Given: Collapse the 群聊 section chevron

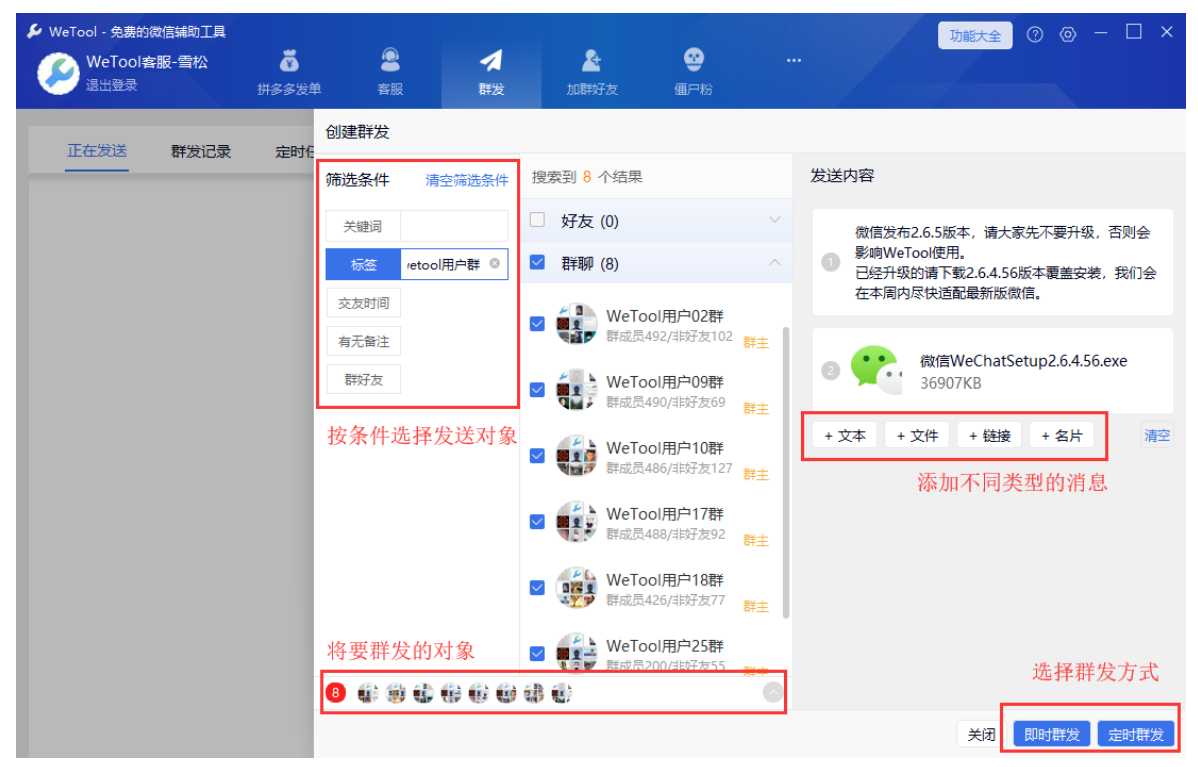Looking at the screenshot, I should click(x=775, y=262).
